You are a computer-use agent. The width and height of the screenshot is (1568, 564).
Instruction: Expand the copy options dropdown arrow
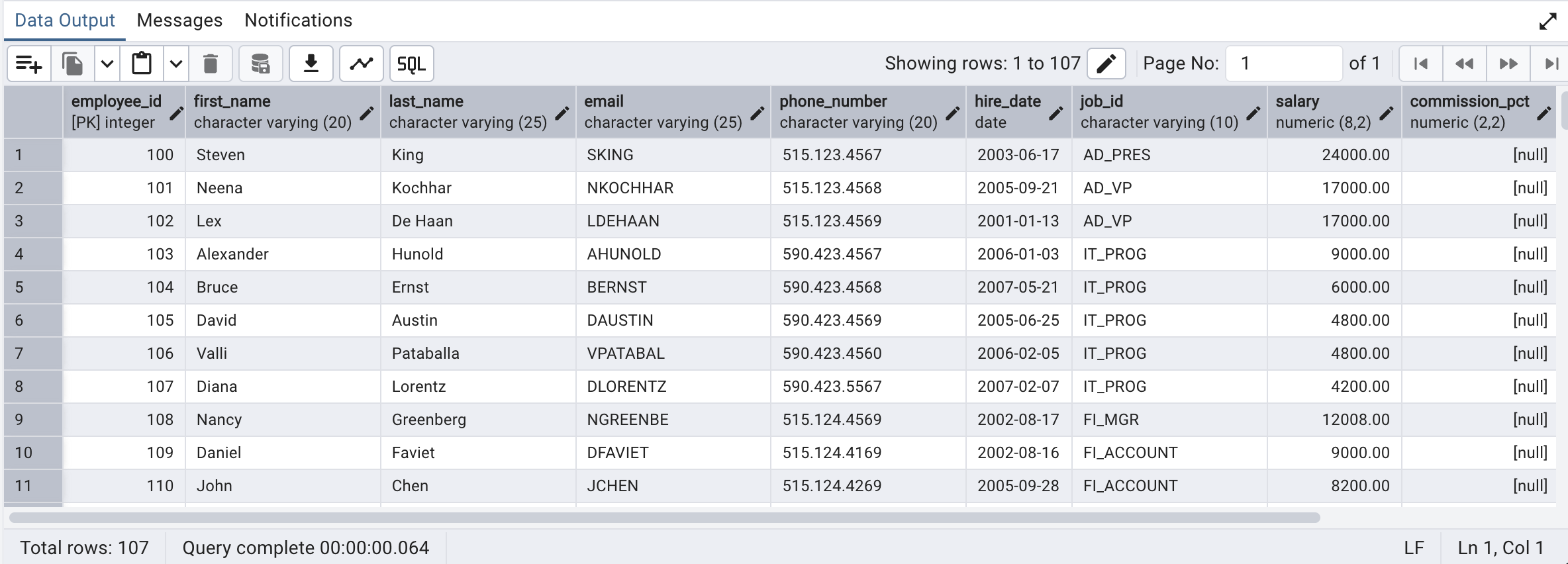click(x=107, y=64)
